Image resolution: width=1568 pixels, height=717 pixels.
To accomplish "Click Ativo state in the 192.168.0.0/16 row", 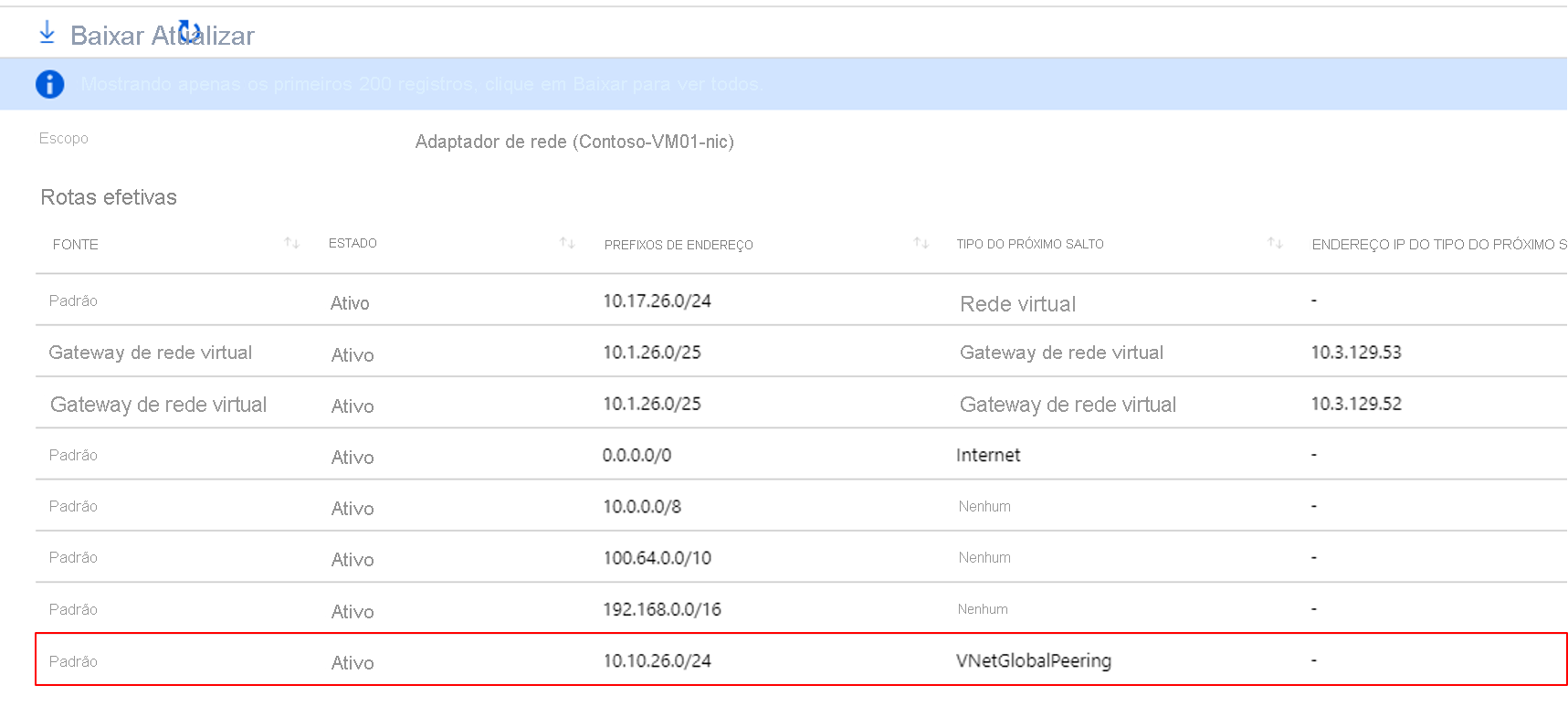I will [x=353, y=612].
